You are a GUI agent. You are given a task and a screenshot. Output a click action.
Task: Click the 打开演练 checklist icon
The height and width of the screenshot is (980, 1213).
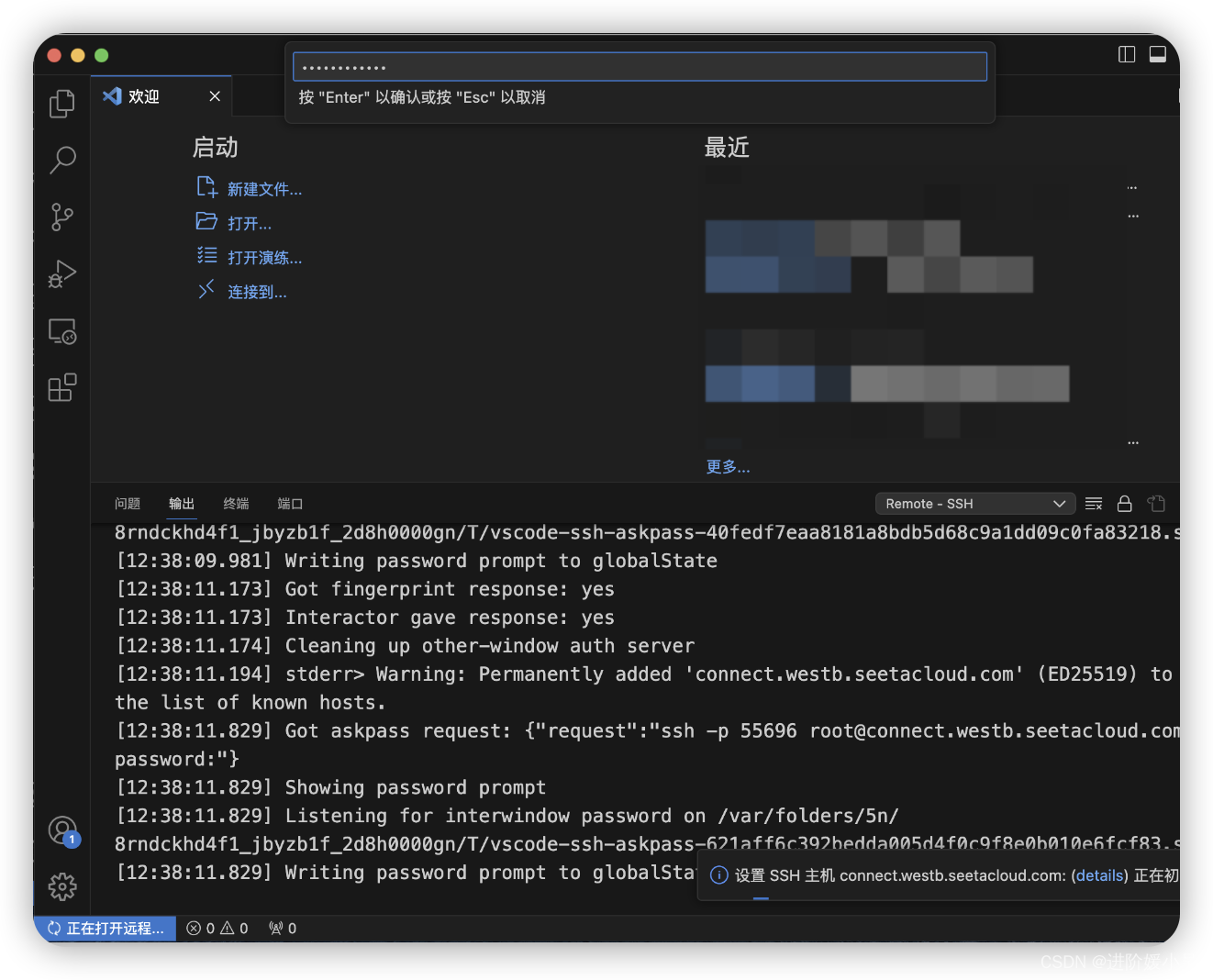click(x=207, y=256)
